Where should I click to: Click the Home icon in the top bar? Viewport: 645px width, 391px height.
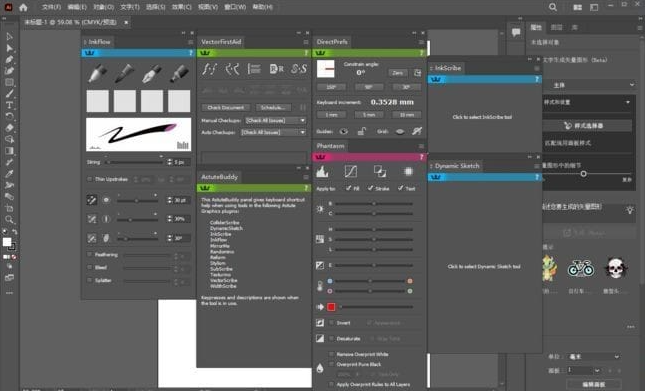click(x=23, y=7)
